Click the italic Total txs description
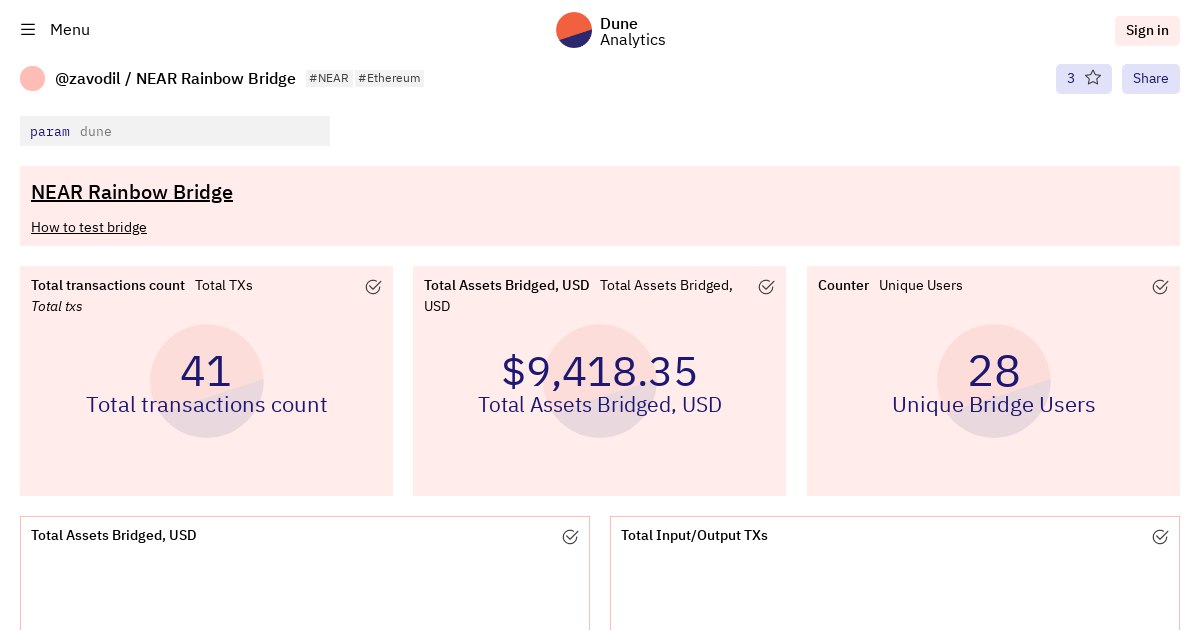The image size is (1200, 630). tap(57, 306)
